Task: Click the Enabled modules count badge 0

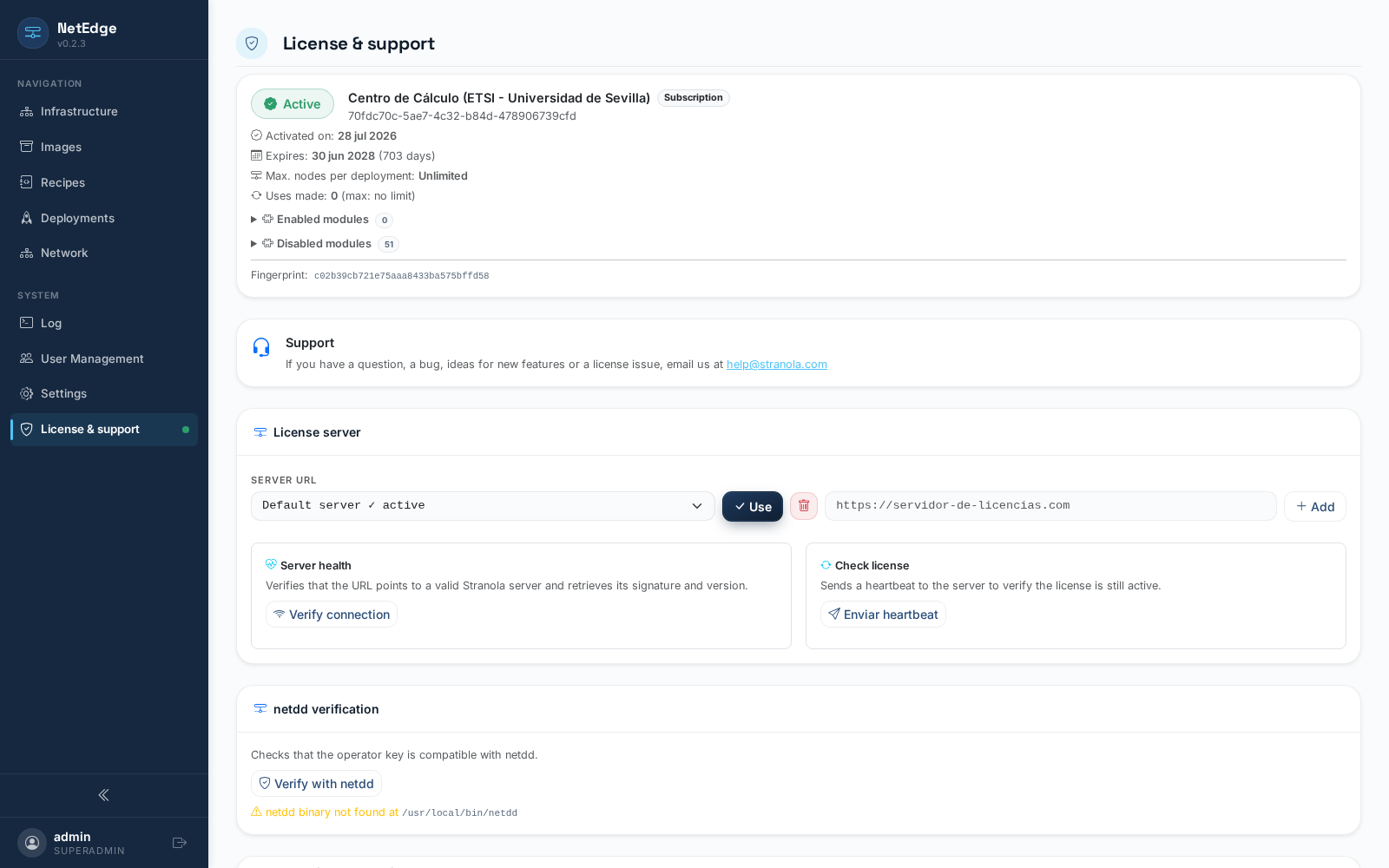Action: (x=385, y=220)
